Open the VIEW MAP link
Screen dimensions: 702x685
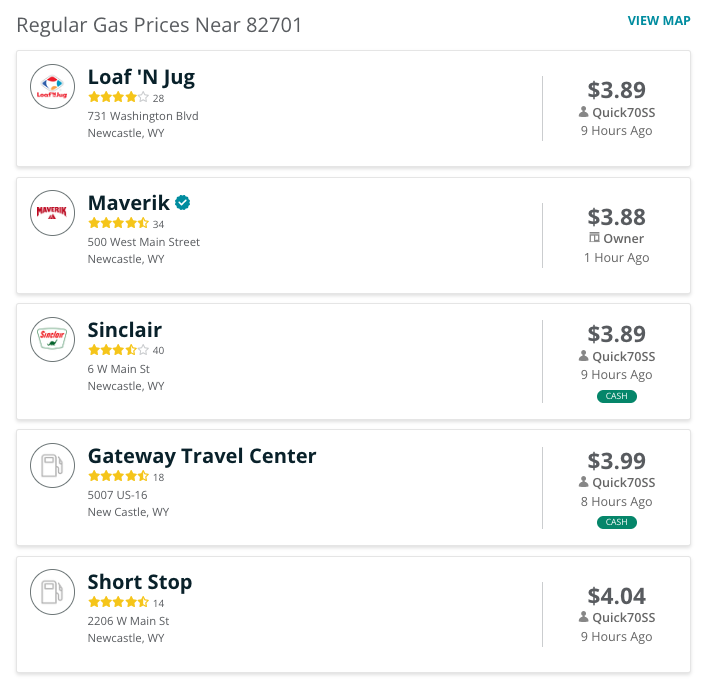[659, 21]
